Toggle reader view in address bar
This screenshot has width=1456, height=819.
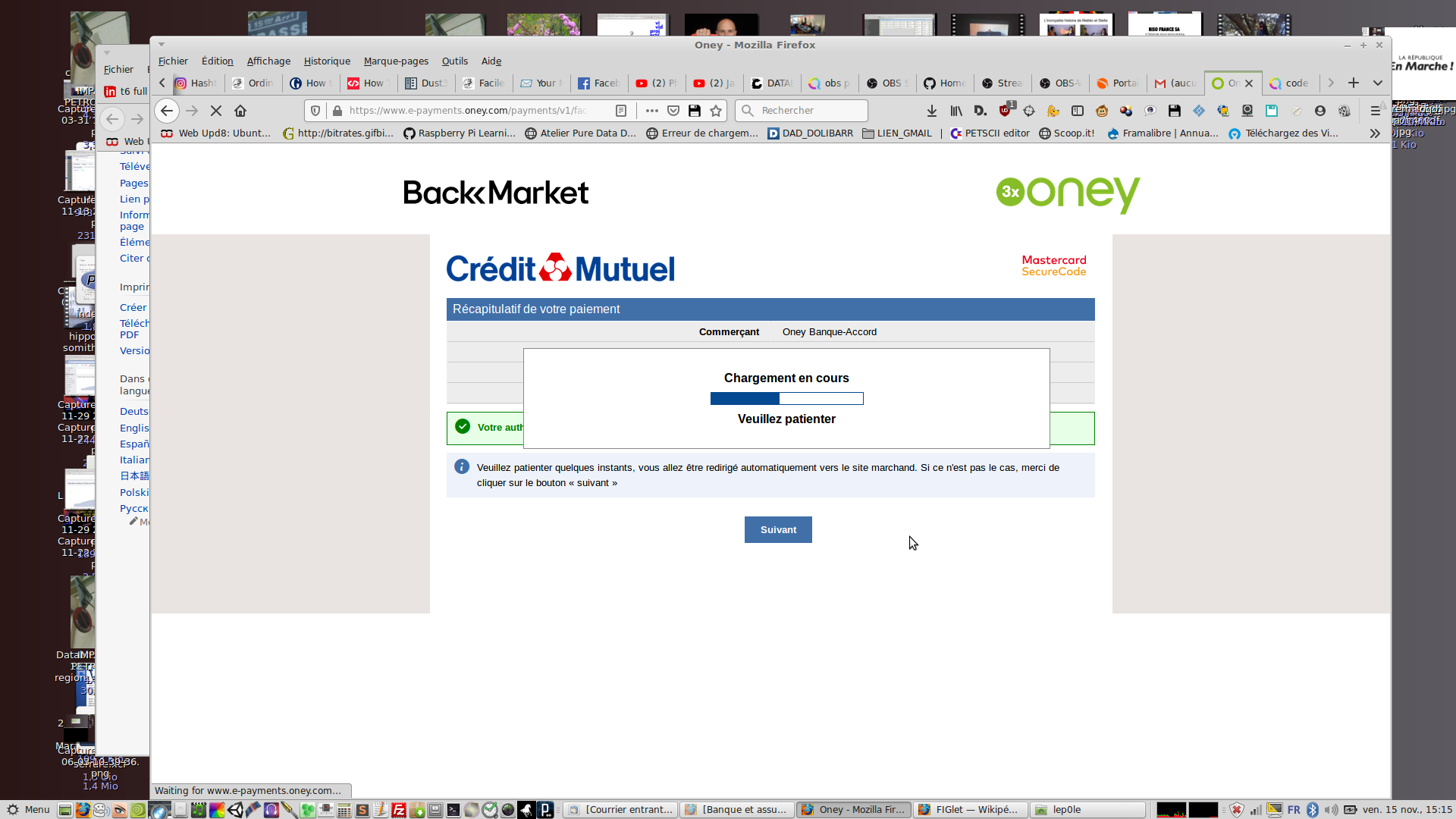pos(621,111)
